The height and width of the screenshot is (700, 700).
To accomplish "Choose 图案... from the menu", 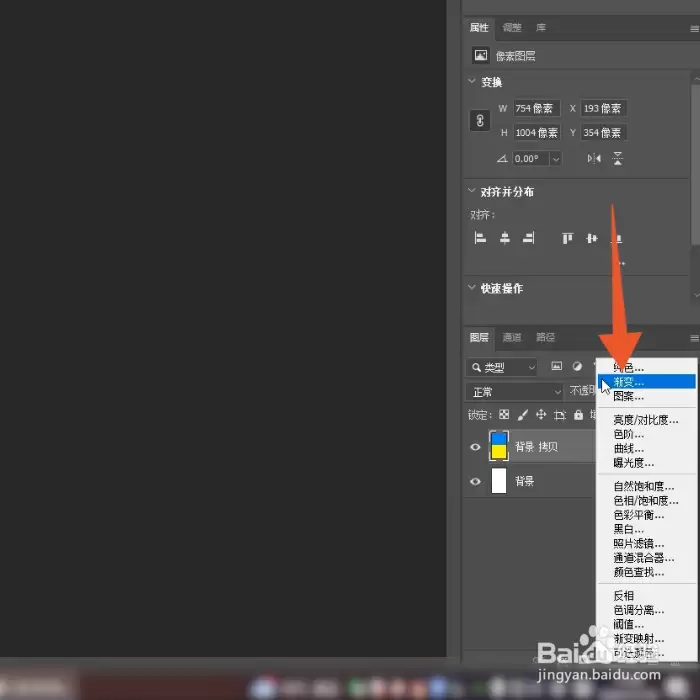I will [x=646, y=396].
